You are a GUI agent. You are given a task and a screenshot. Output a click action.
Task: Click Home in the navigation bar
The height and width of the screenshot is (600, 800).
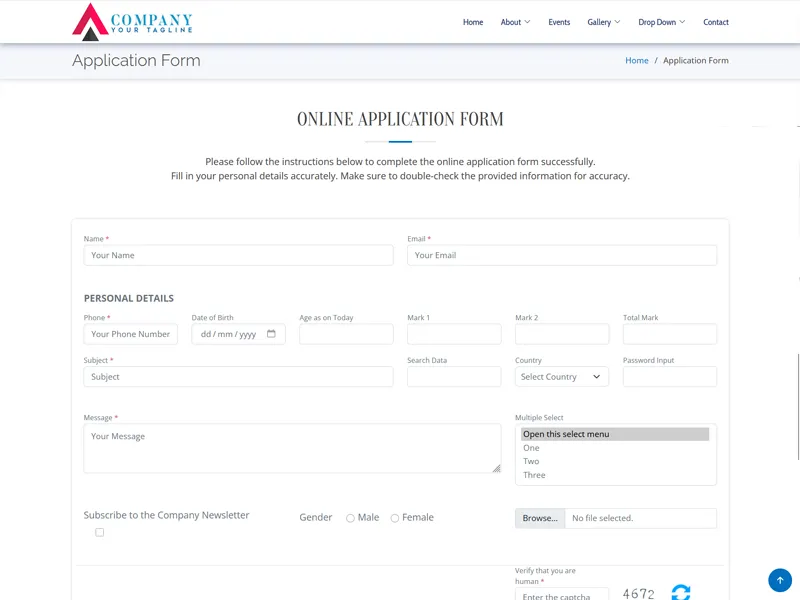(473, 22)
